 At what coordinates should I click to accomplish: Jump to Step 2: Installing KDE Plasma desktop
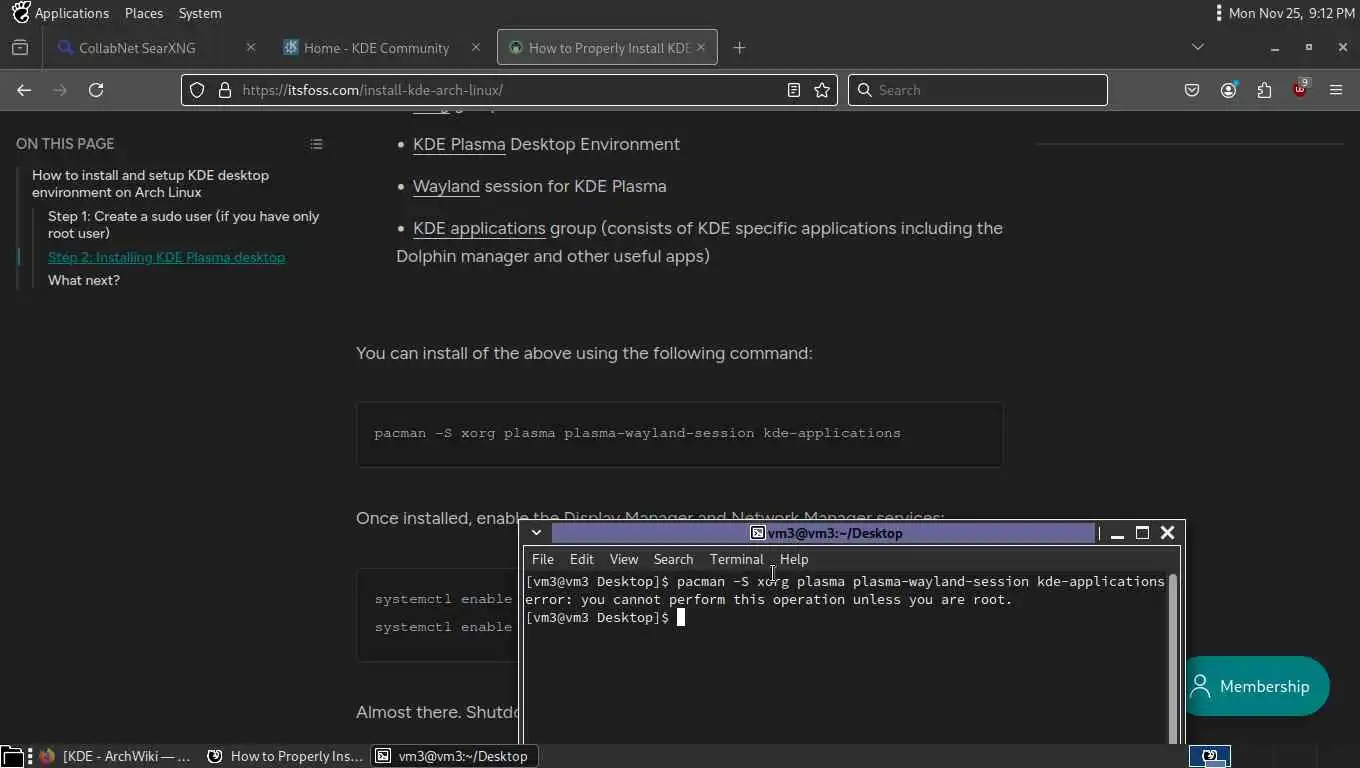(166, 257)
